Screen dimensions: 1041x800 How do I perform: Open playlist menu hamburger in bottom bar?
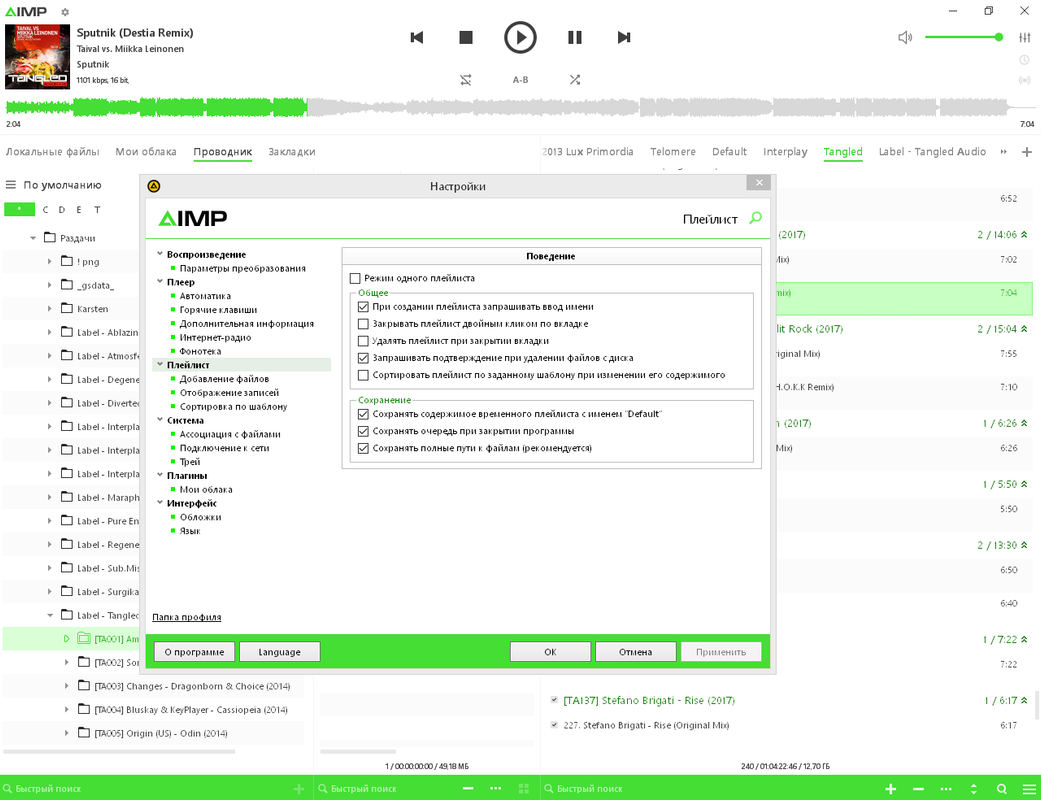coord(1029,789)
